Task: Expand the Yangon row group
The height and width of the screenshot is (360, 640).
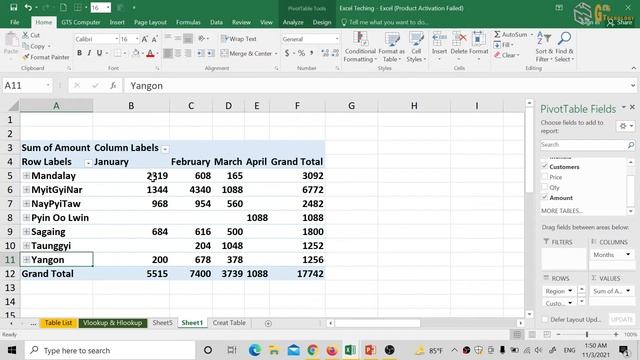Action: [26, 260]
